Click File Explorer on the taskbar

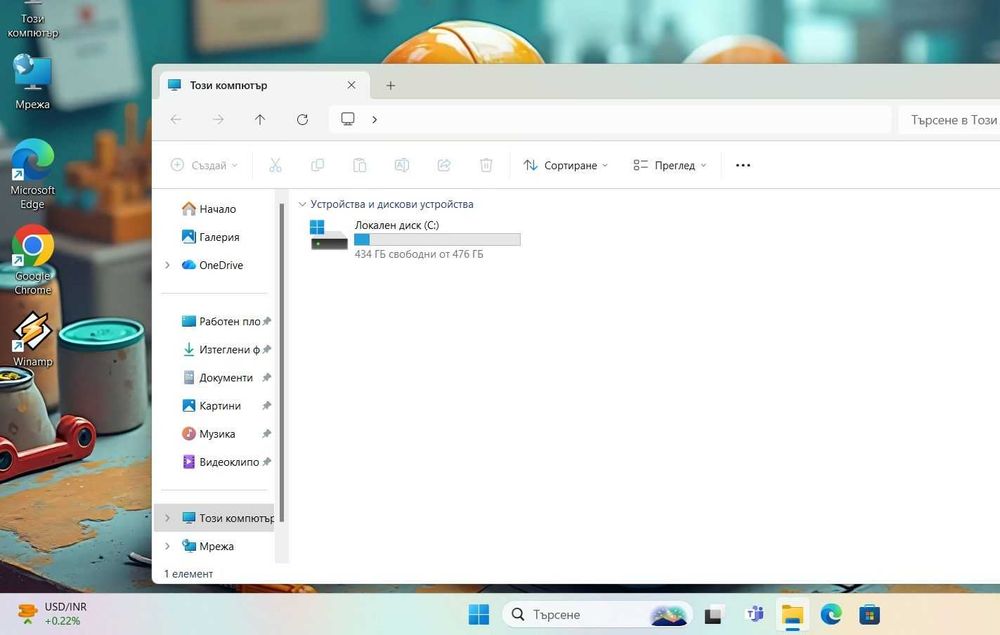793,615
